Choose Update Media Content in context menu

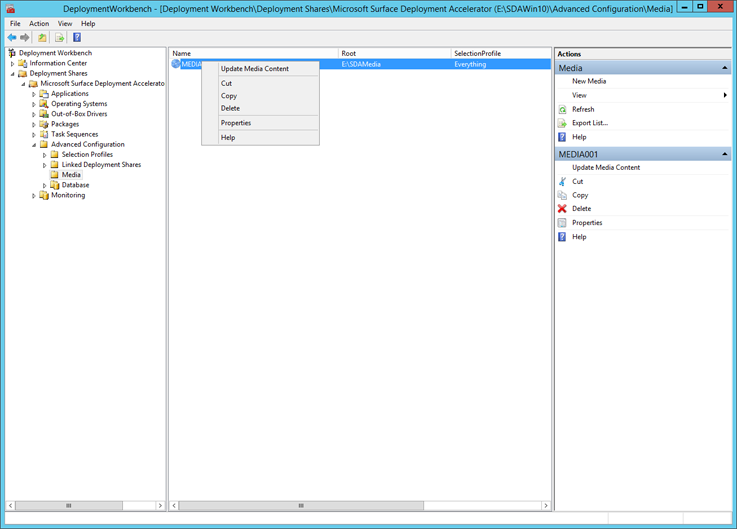(254, 69)
